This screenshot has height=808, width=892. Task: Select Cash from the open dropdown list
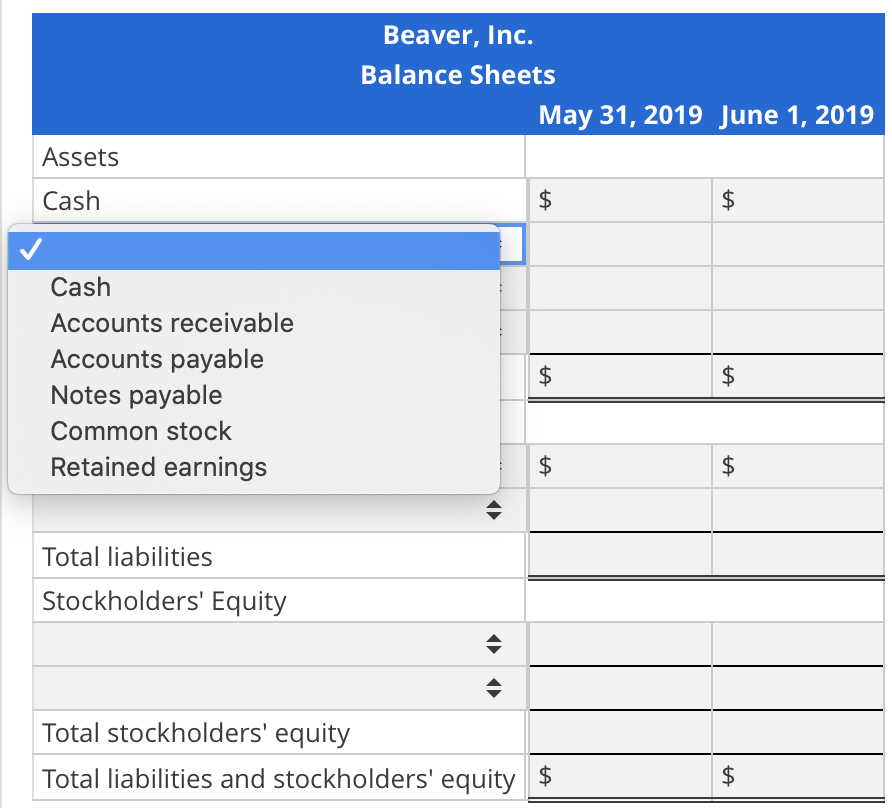80,287
